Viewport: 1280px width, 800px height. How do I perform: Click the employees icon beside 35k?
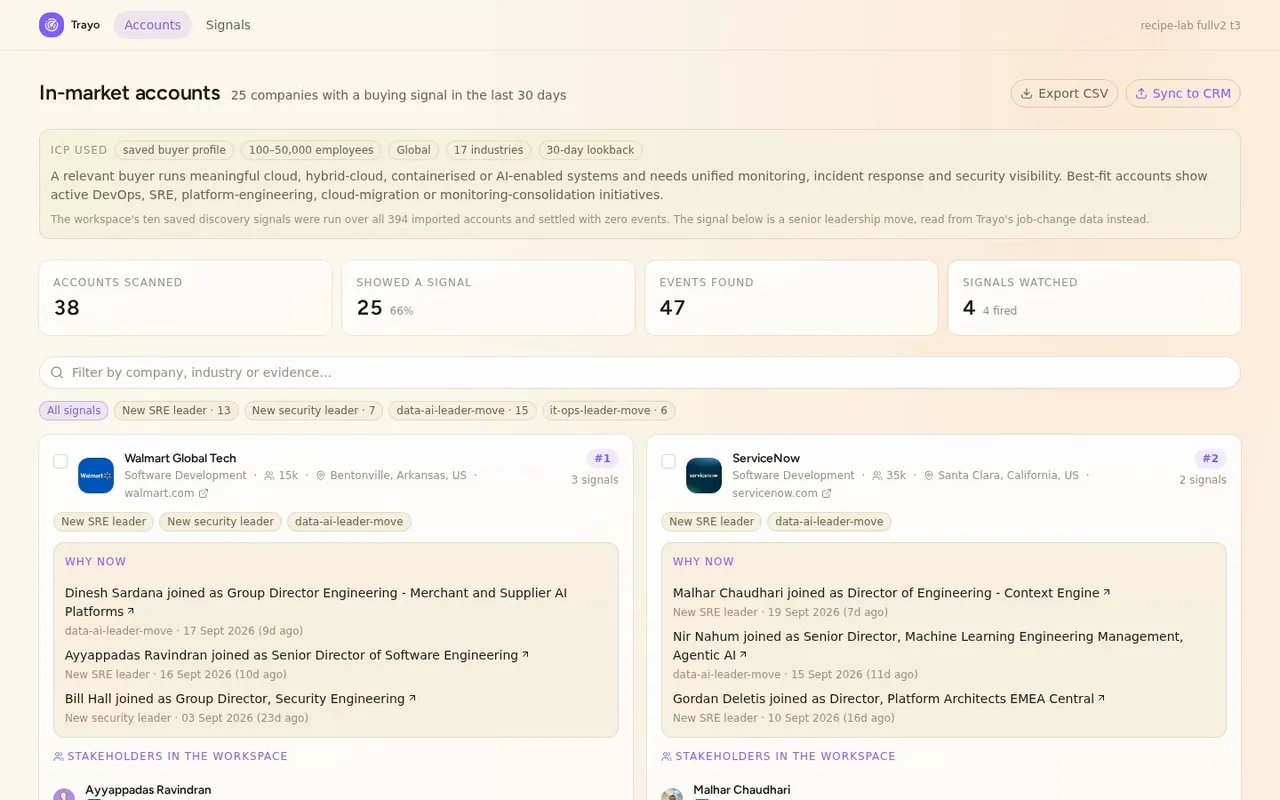click(x=877, y=476)
